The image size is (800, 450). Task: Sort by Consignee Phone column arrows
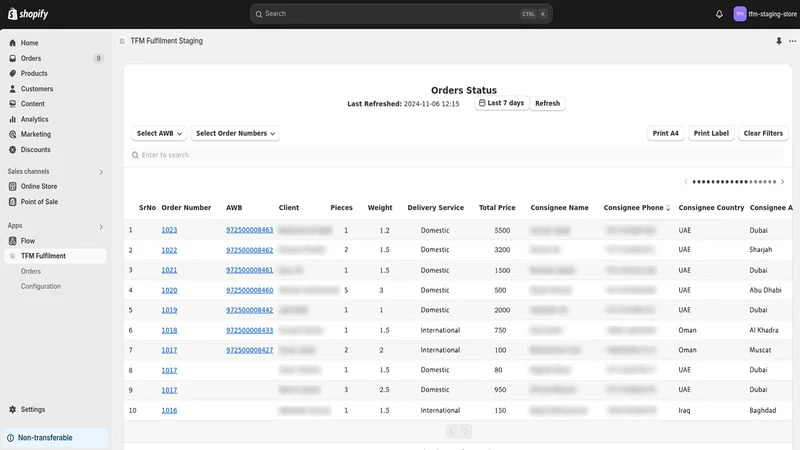668,208
